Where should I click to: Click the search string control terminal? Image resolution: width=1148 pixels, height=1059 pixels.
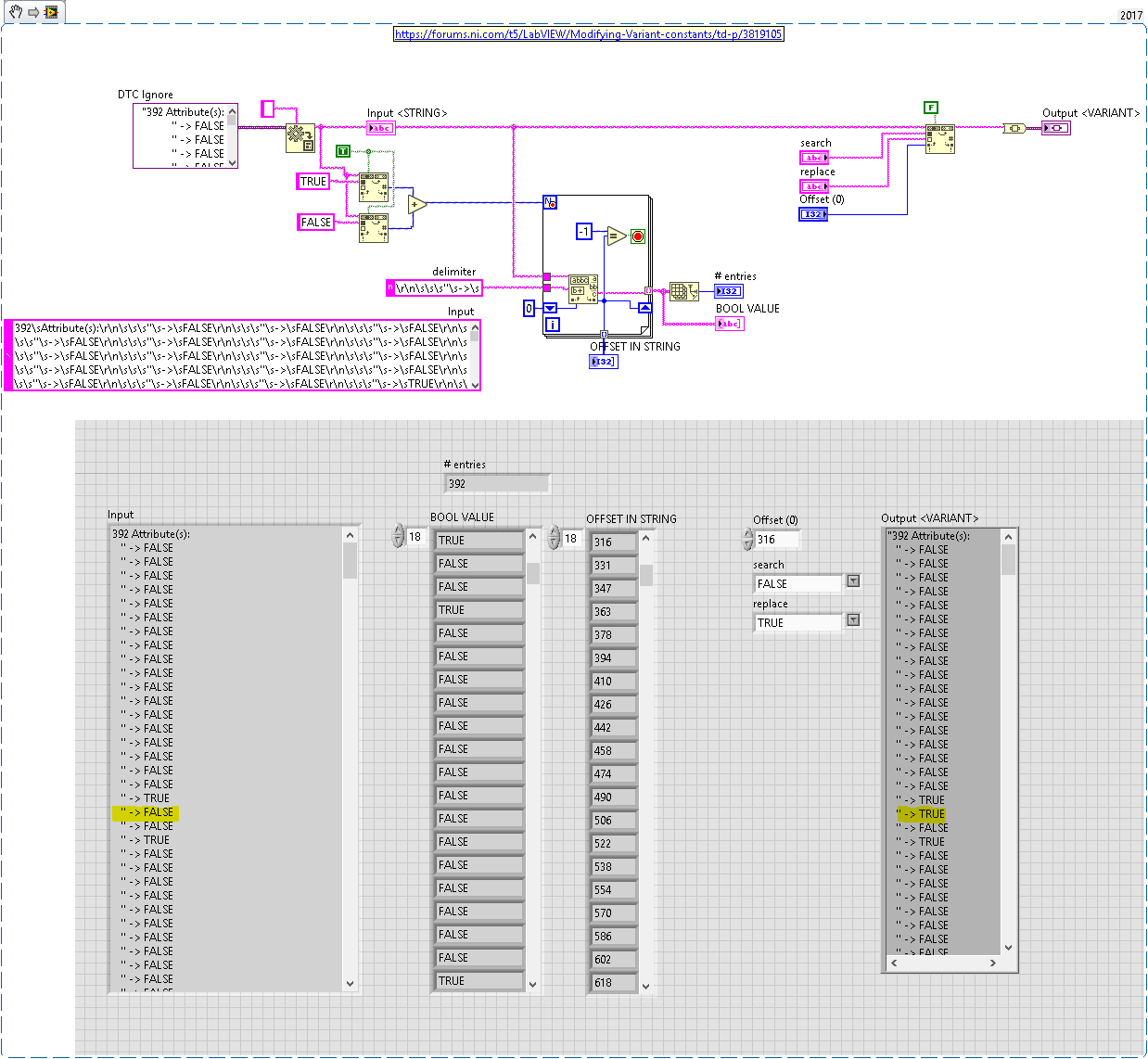[814, 159]
